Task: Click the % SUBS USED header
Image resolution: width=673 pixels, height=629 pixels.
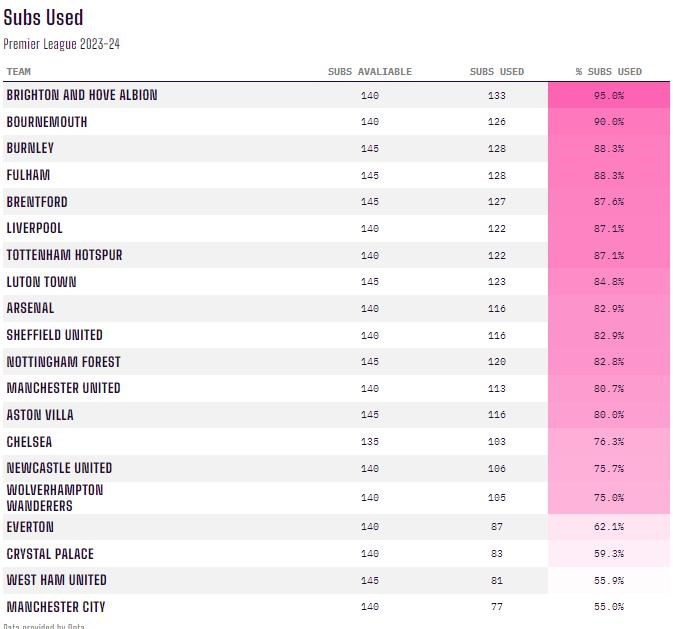Action: pos(608,72)
